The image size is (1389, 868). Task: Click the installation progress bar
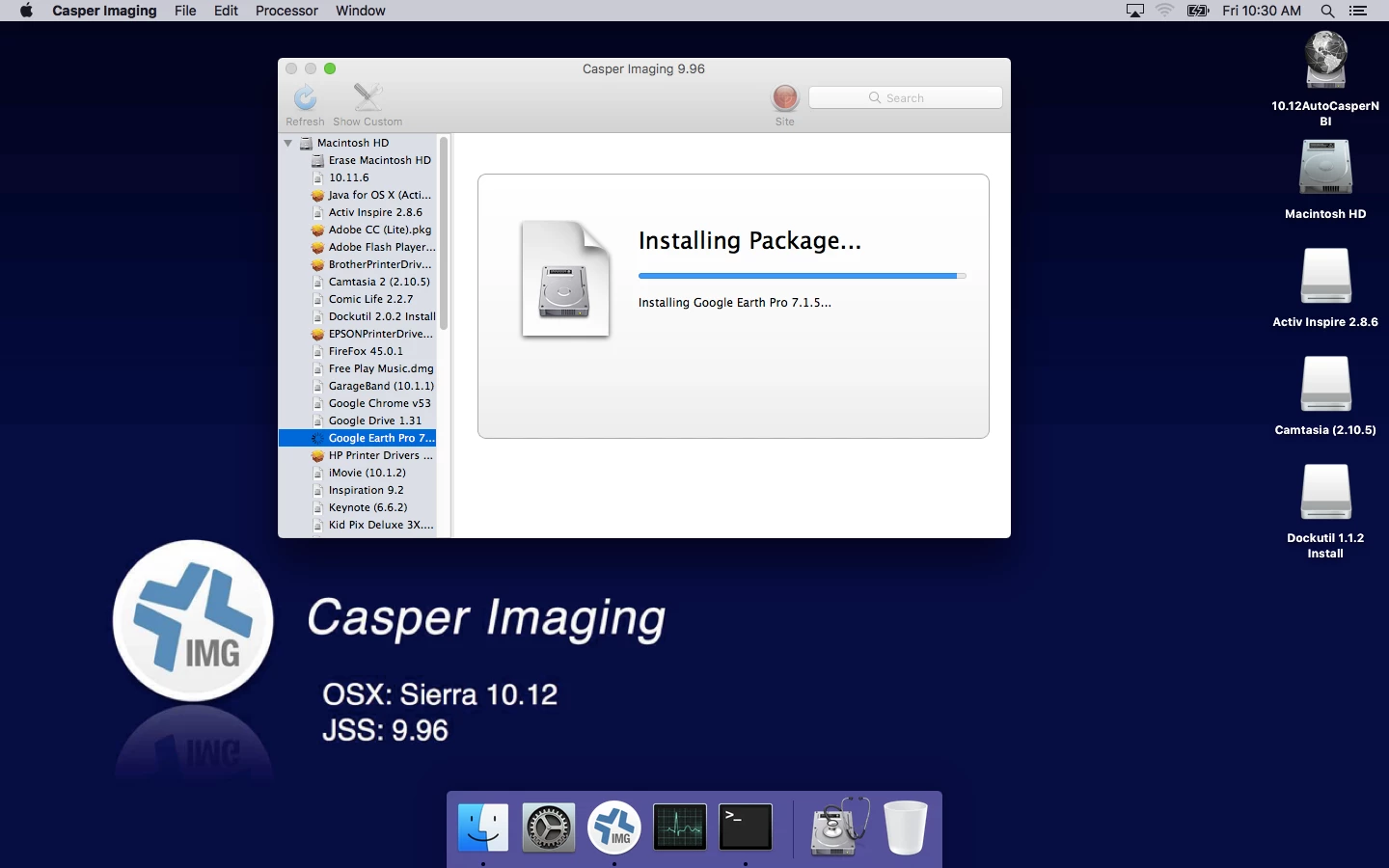point(802,276)
